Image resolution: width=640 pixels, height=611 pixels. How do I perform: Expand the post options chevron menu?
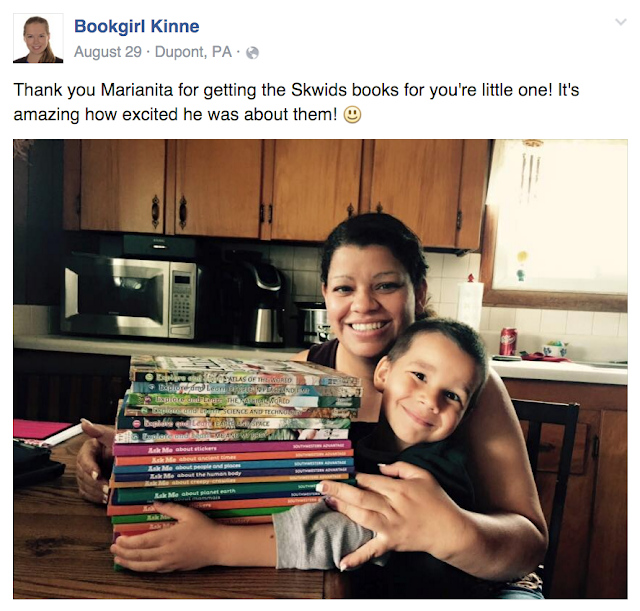[621, 22]
